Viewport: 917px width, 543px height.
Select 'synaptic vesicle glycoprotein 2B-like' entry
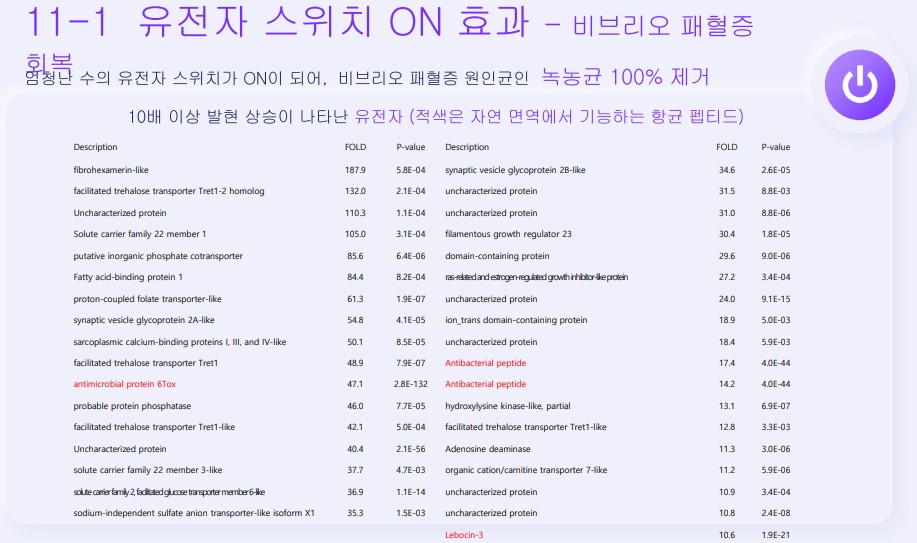tap(515, 170)
